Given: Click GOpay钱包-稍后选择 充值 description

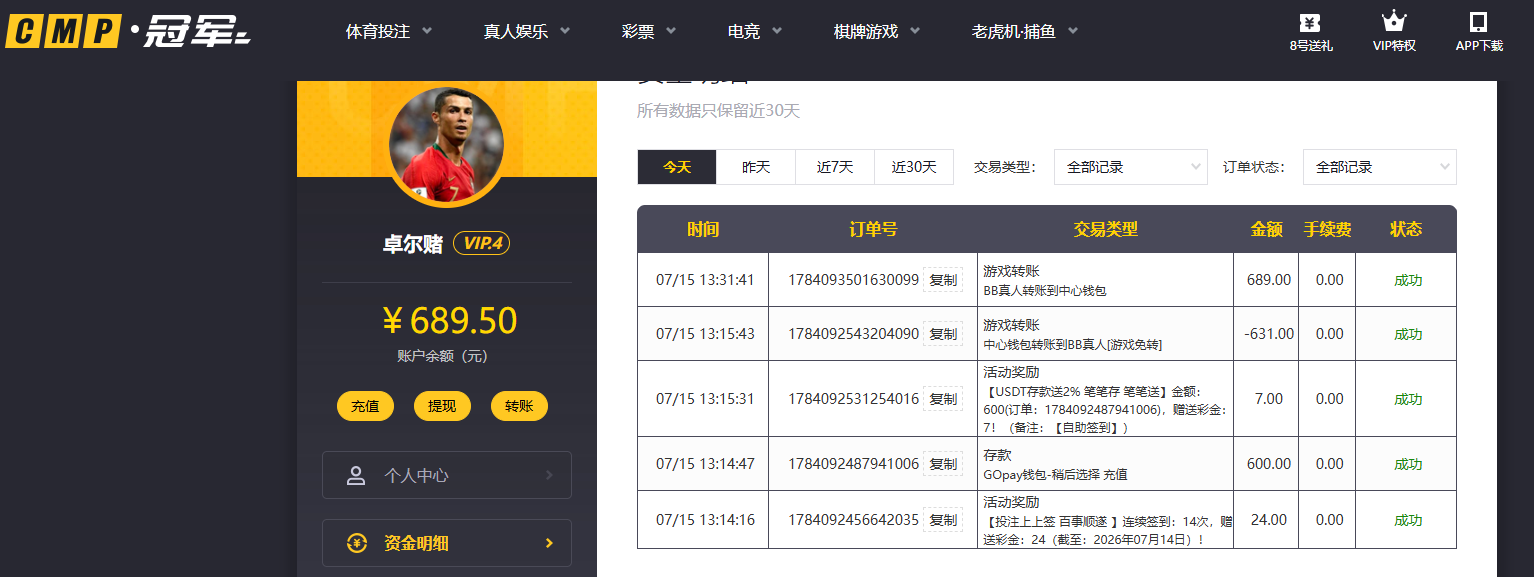Looking at the screenshot, I should click(1055, 475).
